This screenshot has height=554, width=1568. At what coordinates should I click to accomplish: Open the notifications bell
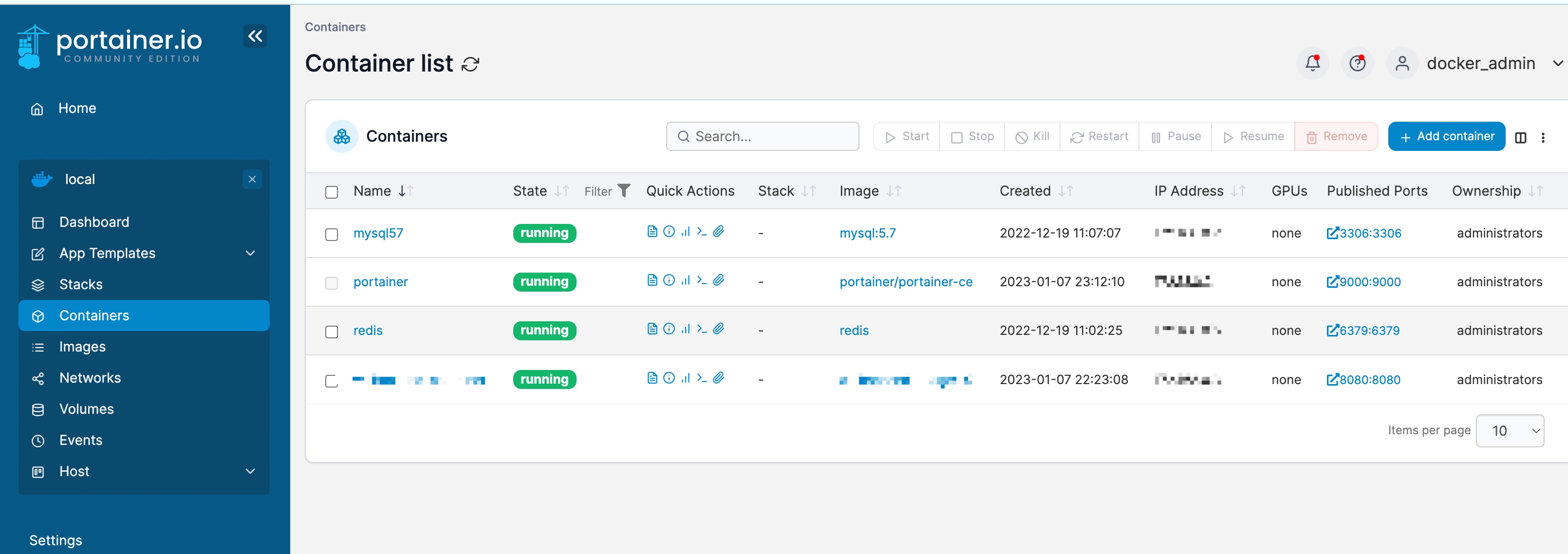pos(1312,63)
